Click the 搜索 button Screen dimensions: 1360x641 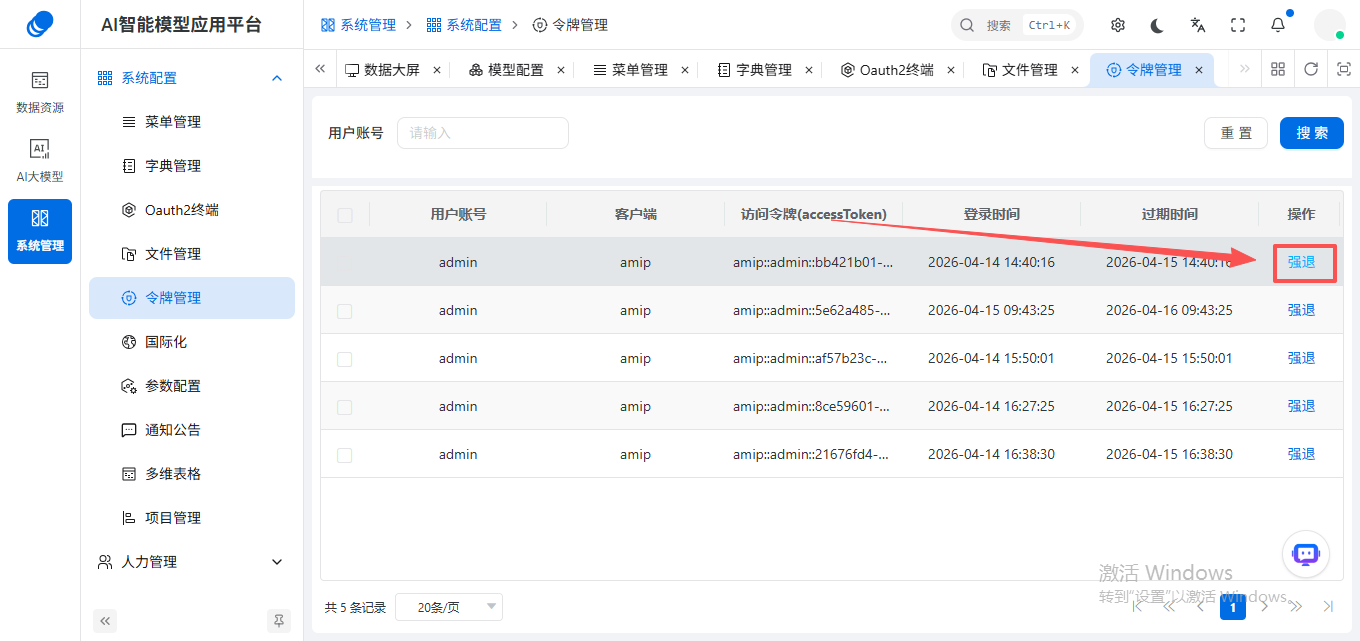point(1312,133)
